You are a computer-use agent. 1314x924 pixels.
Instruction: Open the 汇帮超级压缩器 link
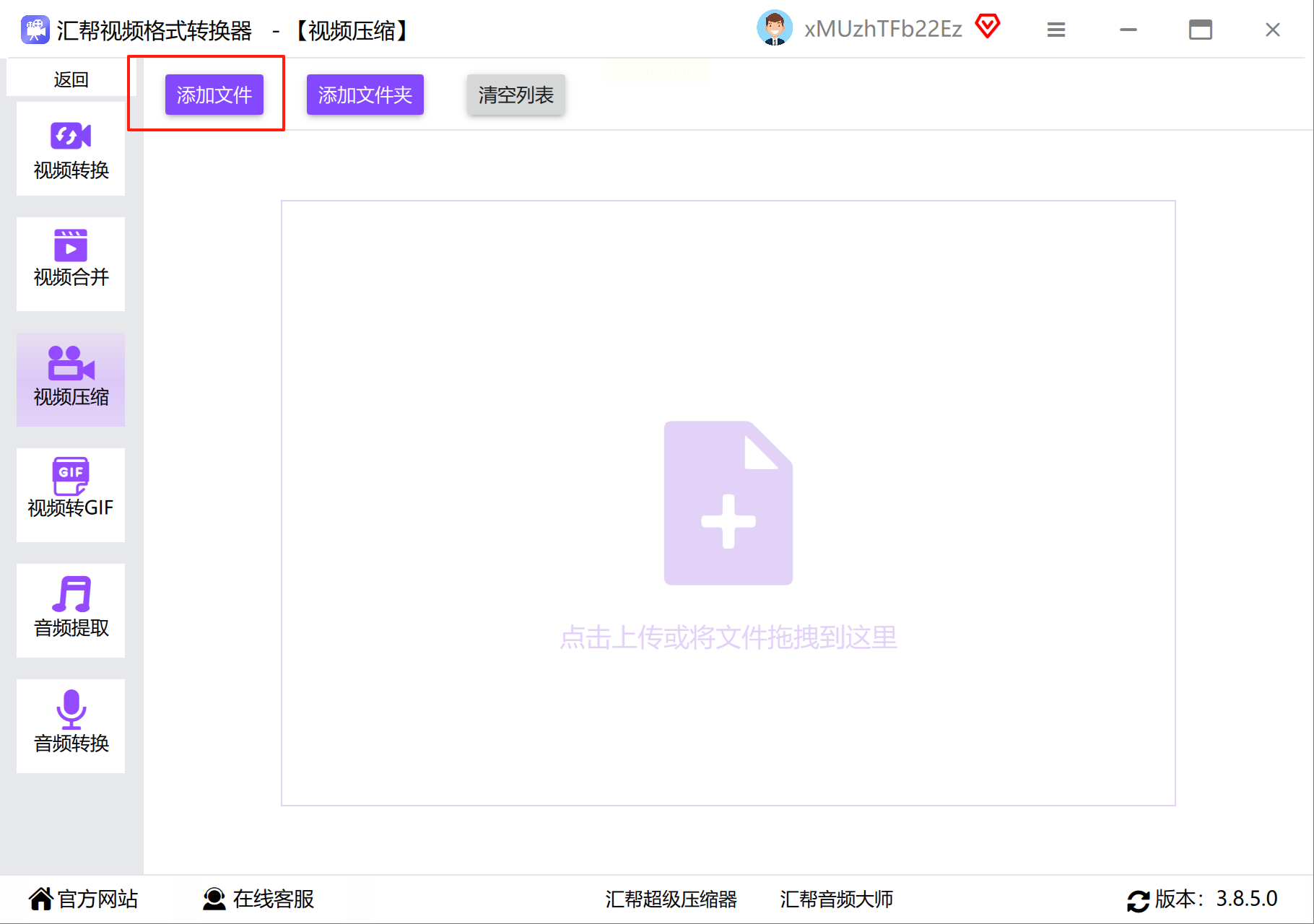coord(671,899)
